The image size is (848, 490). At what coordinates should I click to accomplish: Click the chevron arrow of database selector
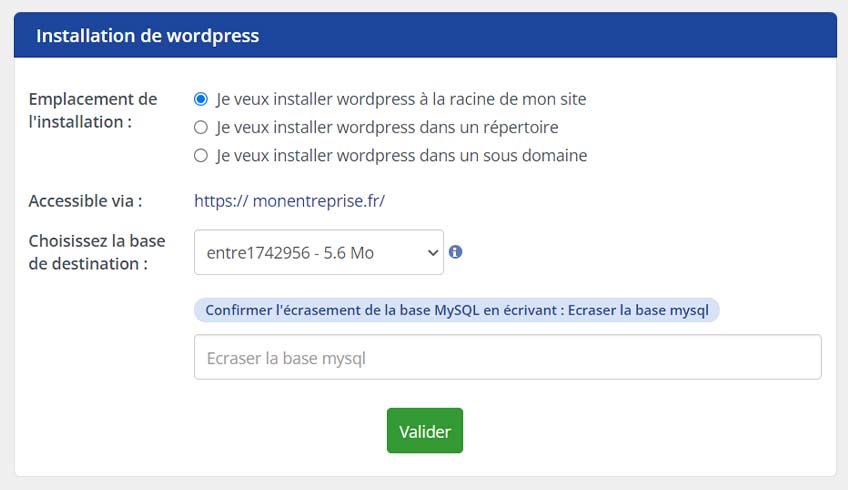(x=432, y=253)
